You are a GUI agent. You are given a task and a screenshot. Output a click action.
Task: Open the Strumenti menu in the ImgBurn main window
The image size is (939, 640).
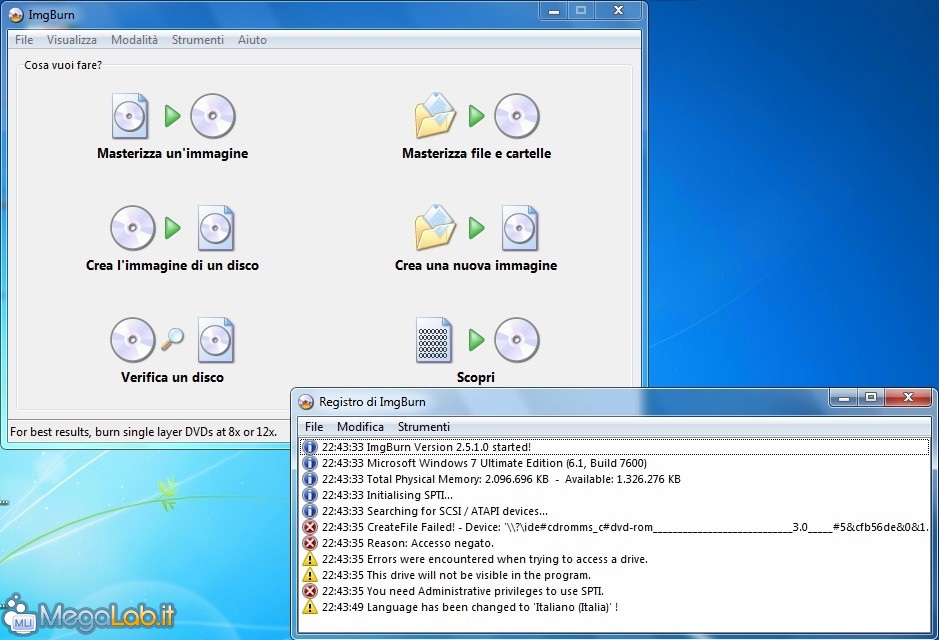click(x=198, y=40)
